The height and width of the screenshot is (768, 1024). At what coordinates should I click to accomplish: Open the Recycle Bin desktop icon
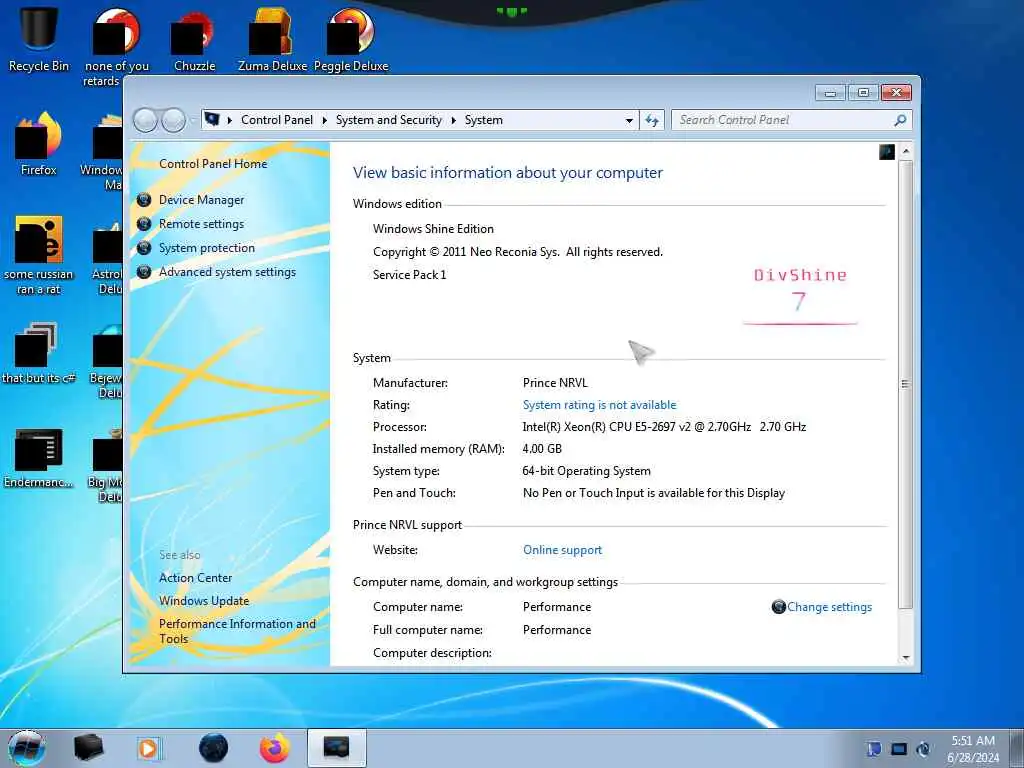(x=38, y=39)
